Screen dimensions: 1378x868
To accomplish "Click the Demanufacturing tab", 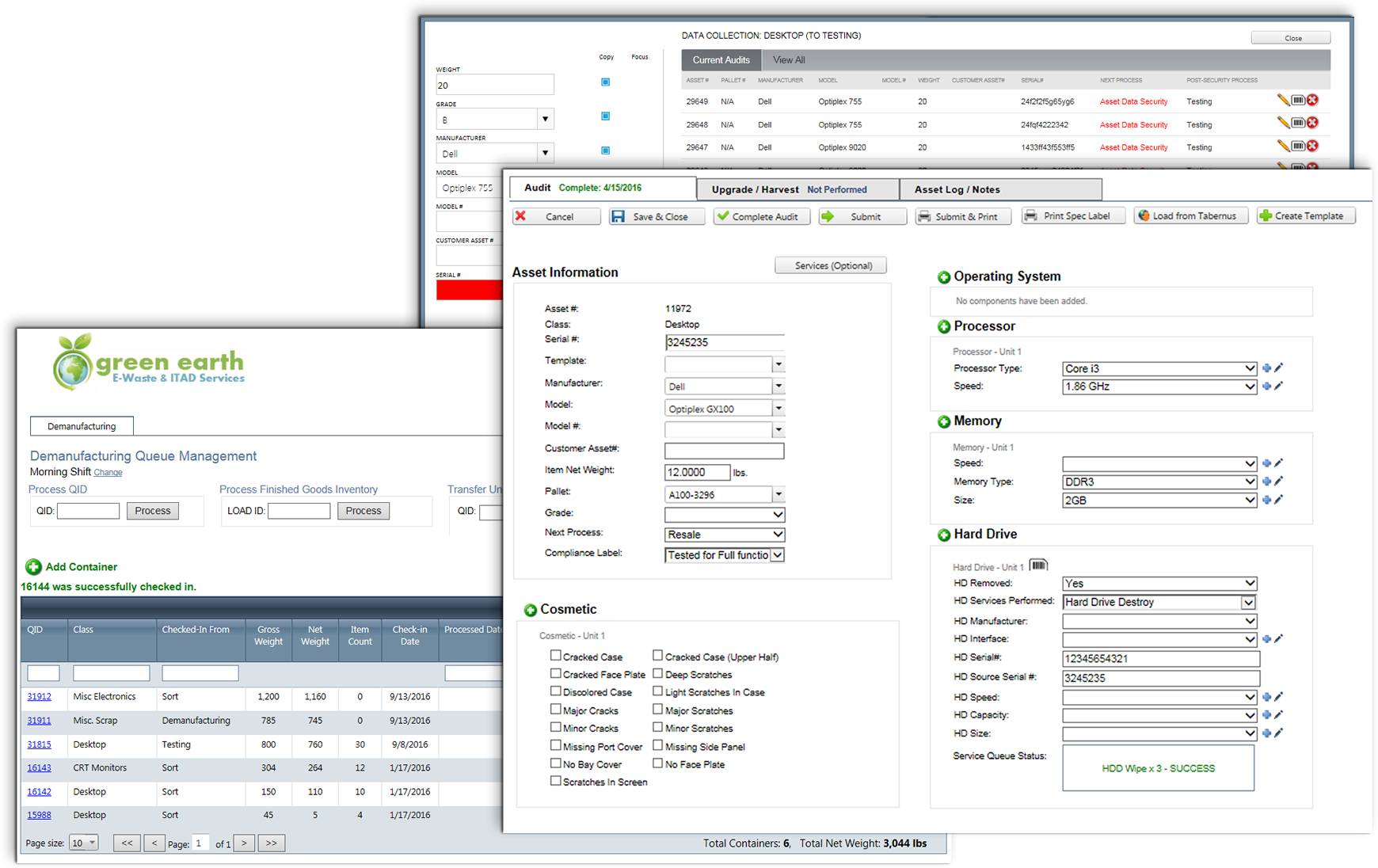I will point(82,426).
